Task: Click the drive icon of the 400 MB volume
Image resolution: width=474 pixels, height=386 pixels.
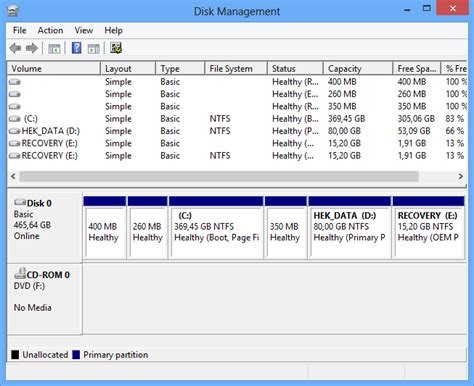Action: click(x=15, y=82)
